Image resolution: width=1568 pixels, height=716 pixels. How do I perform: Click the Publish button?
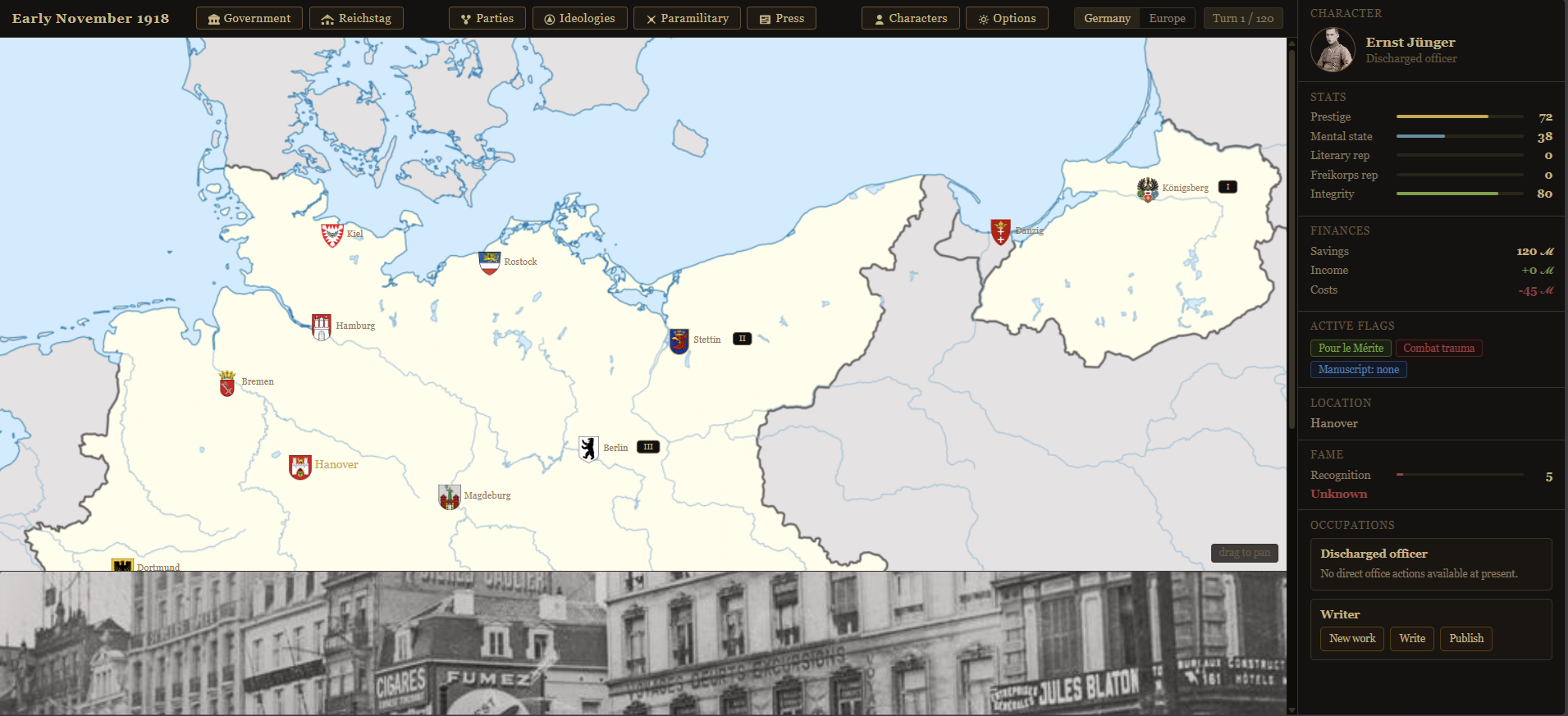tap(1466, 639)
